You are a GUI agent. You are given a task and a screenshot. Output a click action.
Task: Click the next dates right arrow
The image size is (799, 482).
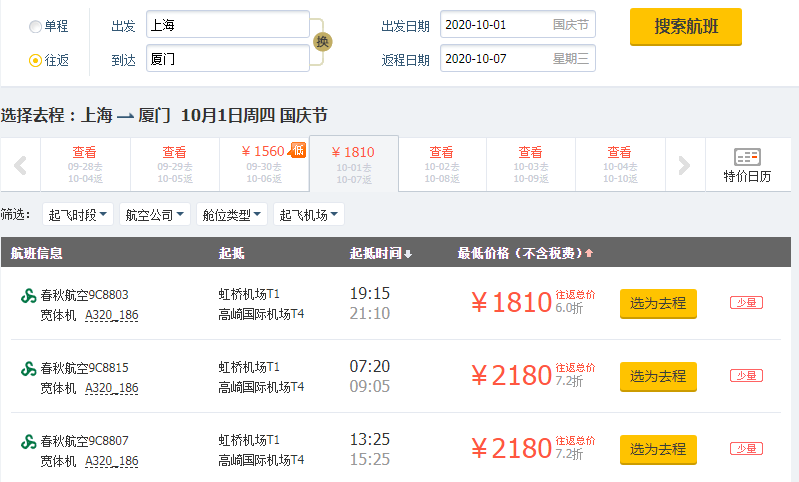click(684, 165)
